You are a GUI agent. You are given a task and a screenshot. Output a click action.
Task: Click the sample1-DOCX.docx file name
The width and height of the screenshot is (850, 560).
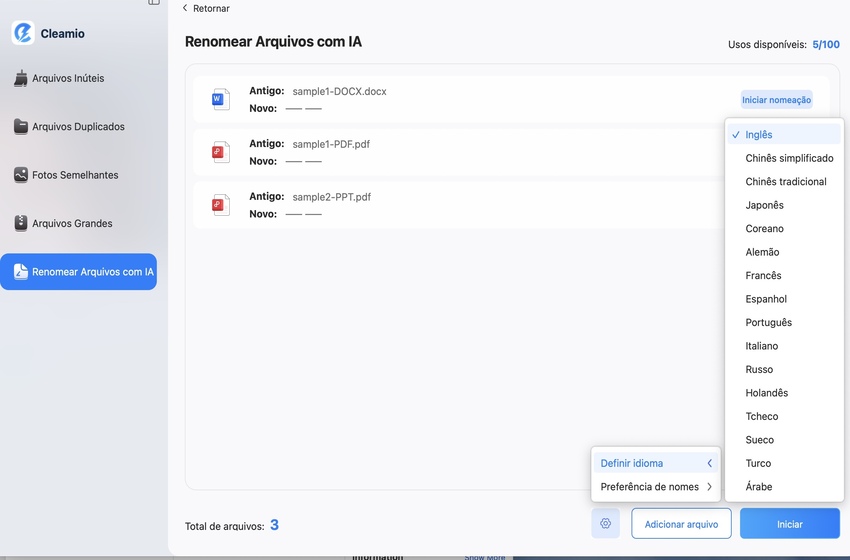339,91
